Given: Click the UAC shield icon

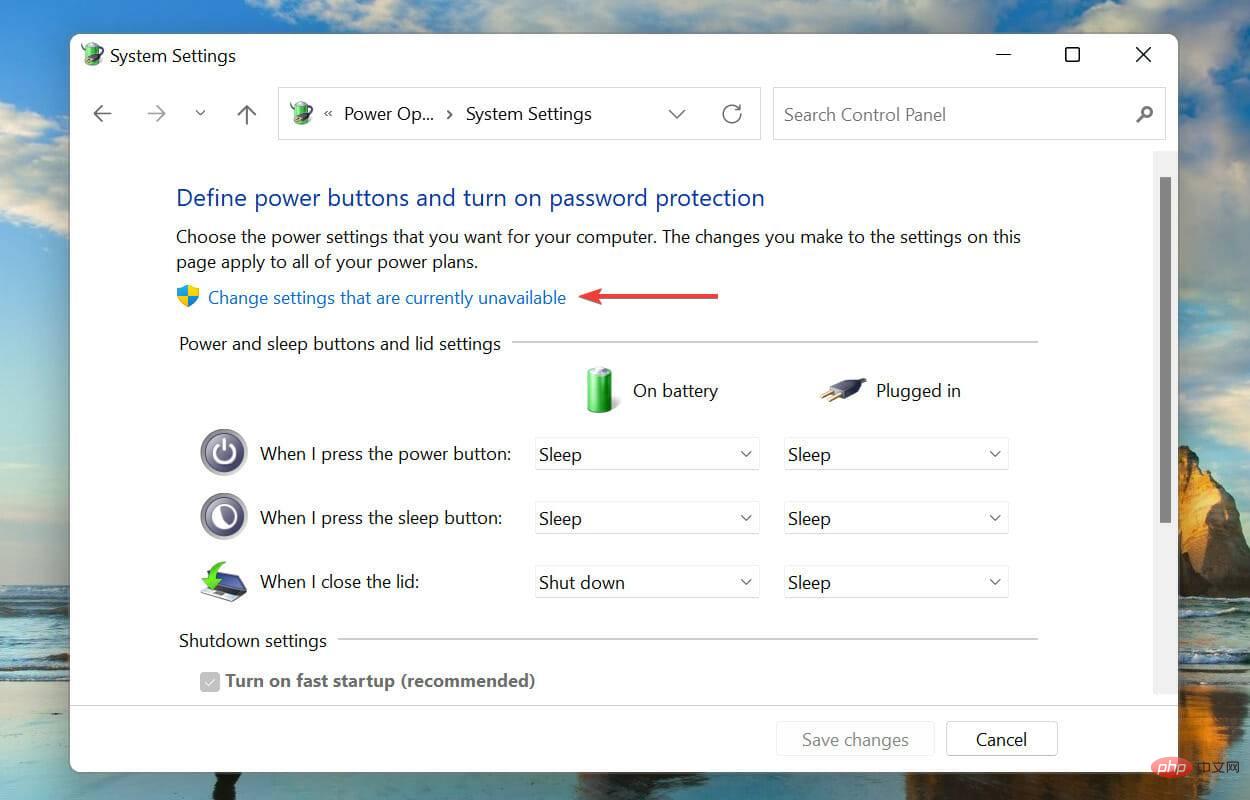Looking at the screenshot, I should pos(187,296).
